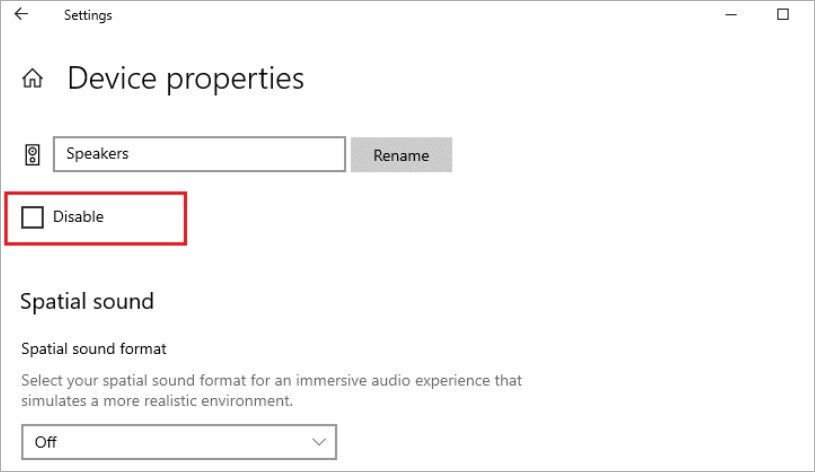Click the Spatial sound format label
The height and width of the screenshot is (472, 815).
click(x=94, y=349)
